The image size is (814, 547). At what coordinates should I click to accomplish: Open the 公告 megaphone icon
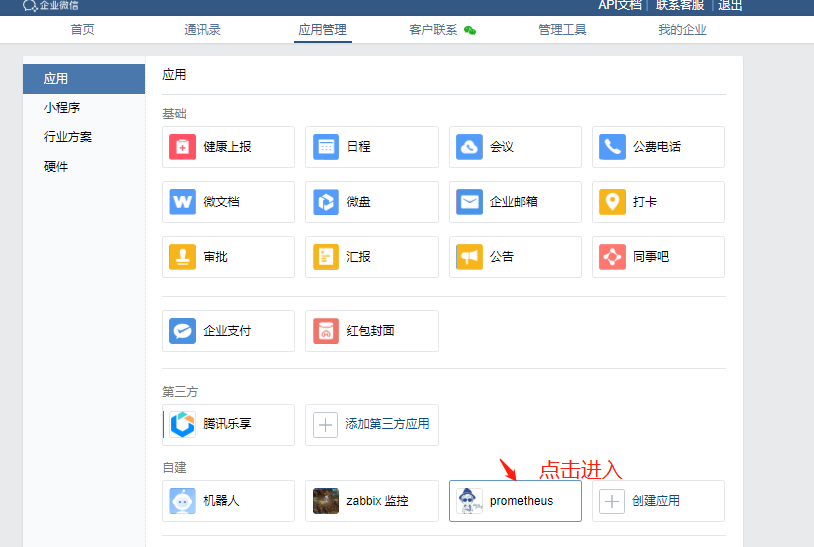click(x=469, y=257)
